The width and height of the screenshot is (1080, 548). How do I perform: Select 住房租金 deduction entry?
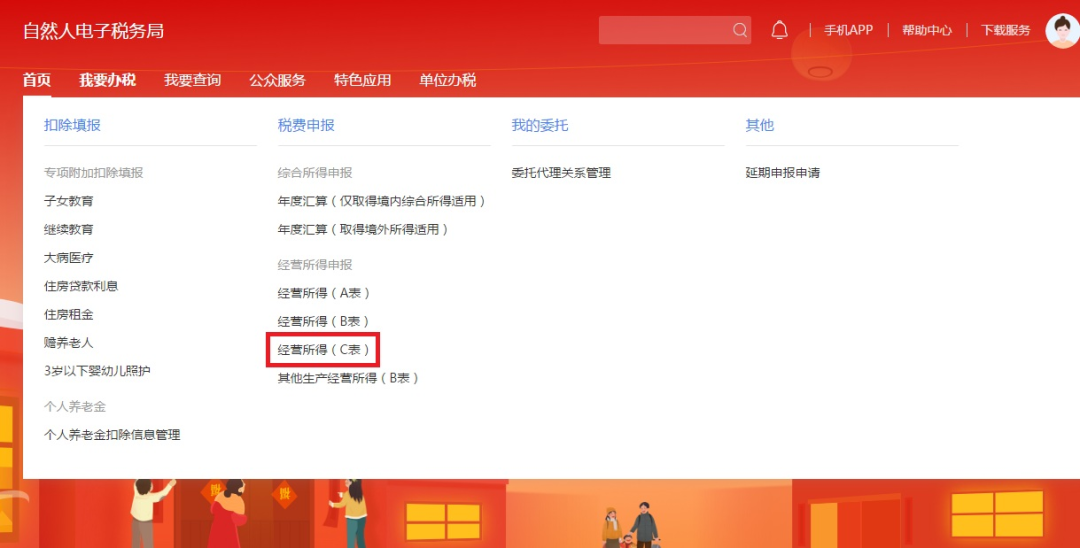[69, 315]
